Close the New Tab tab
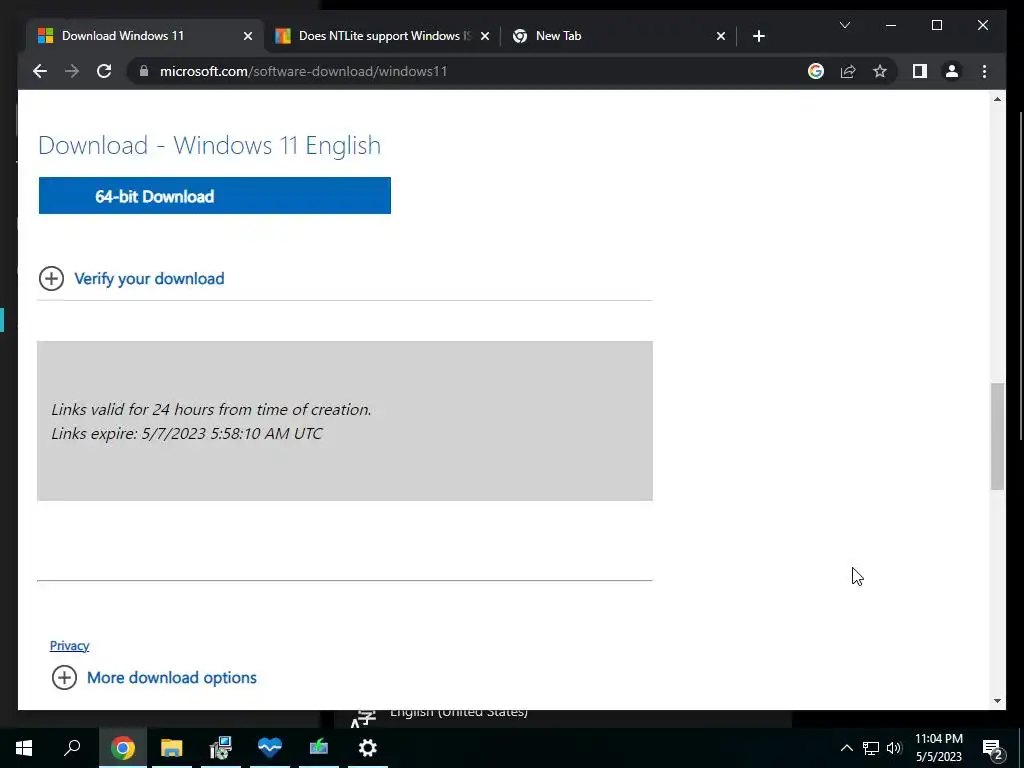 click(x=720, y=36)
